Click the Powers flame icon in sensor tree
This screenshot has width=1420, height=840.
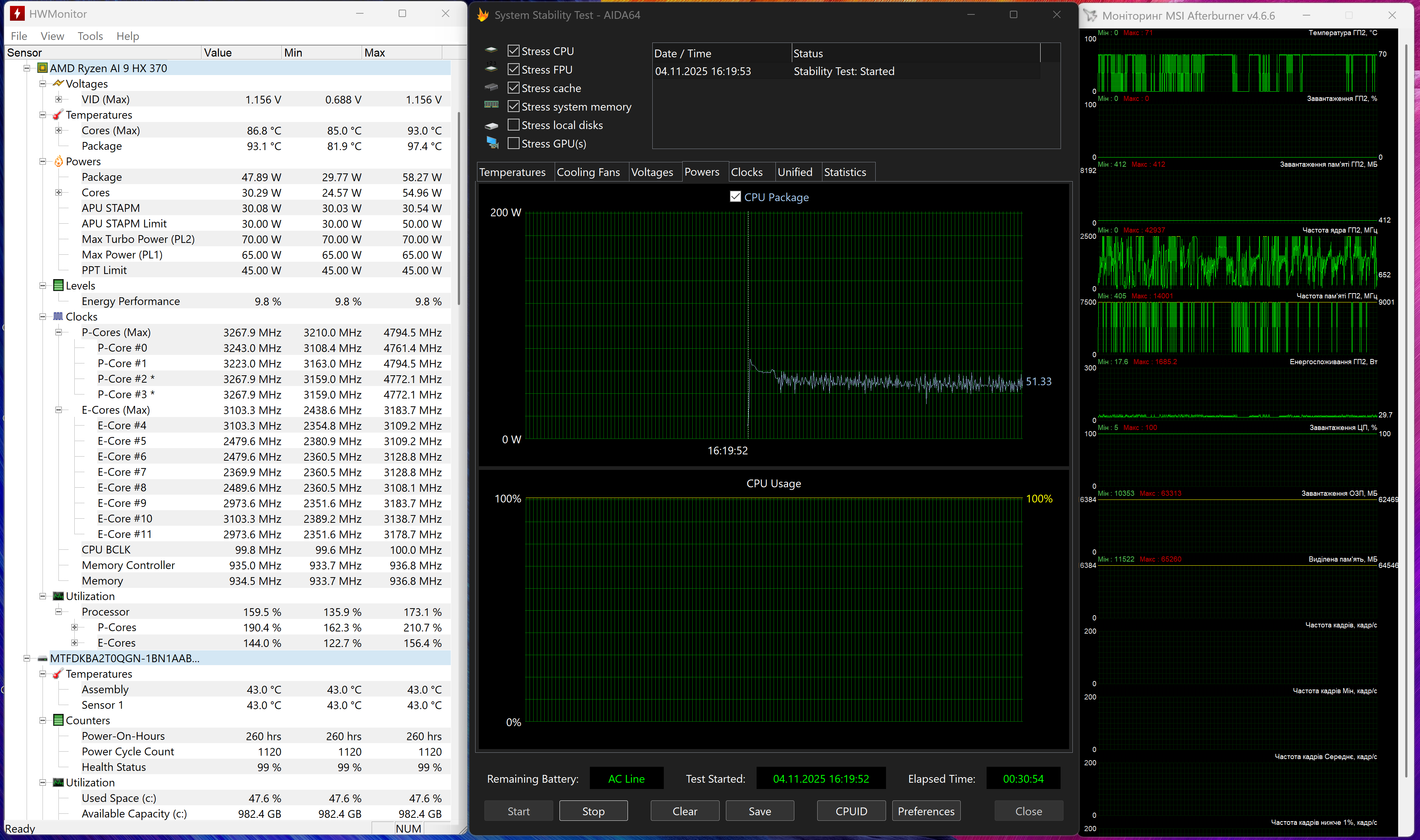[58, 161]
